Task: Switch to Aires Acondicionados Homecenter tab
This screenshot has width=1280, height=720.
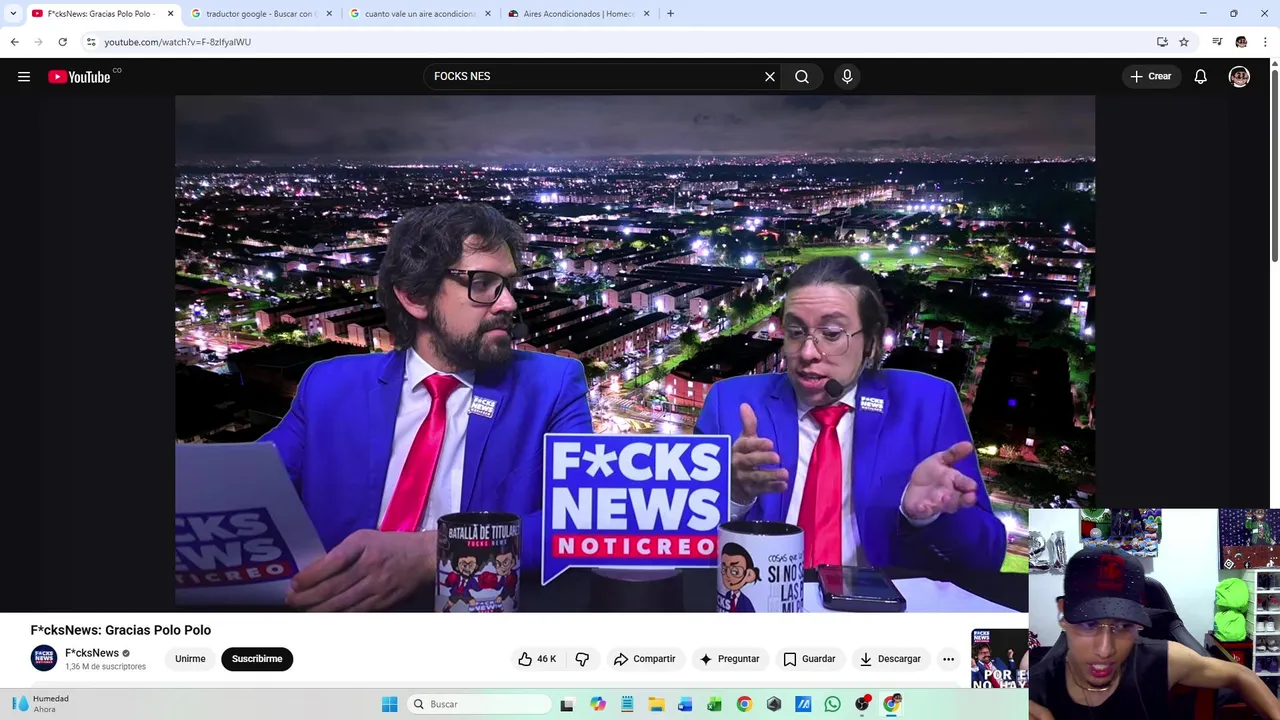Action: point(577,14)
